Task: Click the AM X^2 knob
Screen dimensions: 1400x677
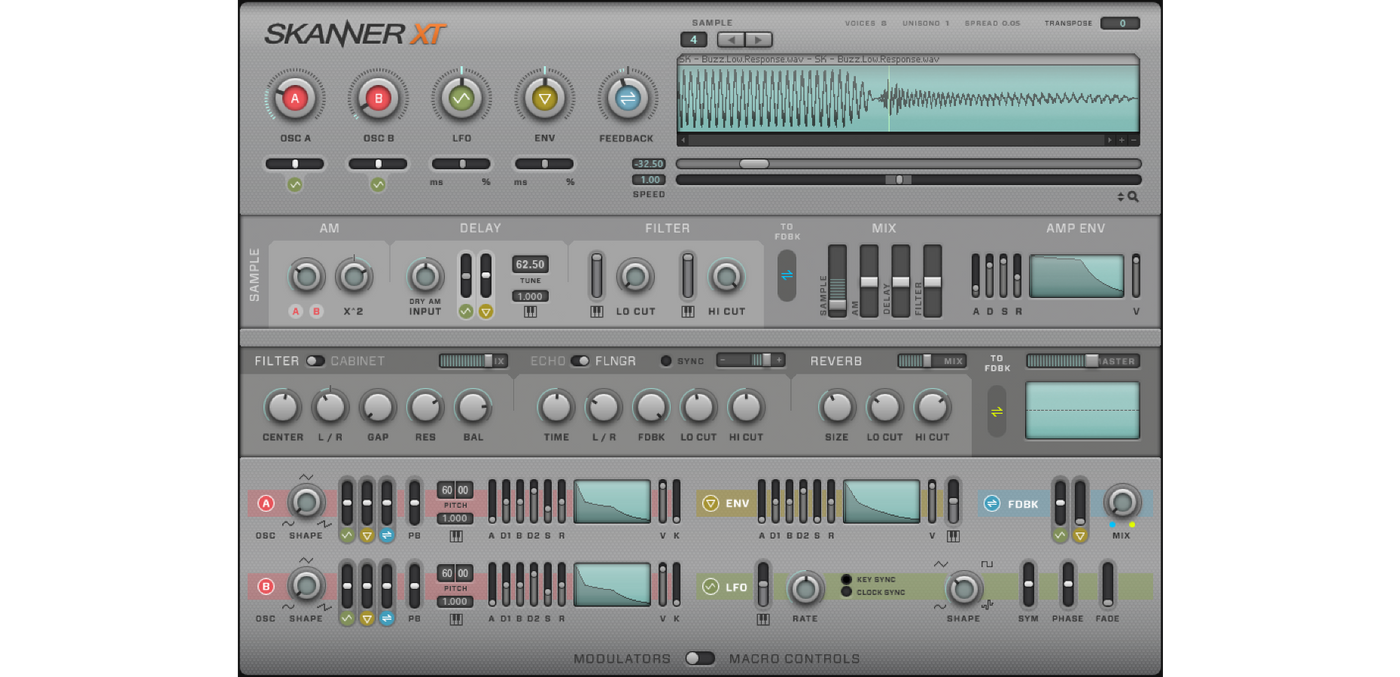Action: [x=354, y=276]
